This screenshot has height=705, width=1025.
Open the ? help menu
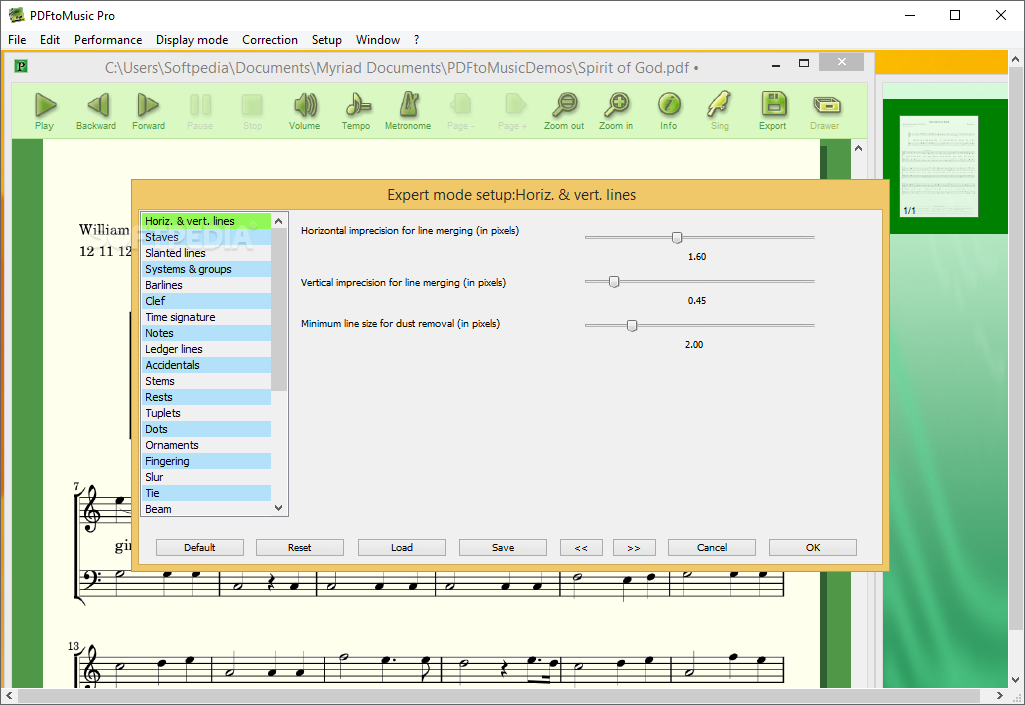pos(416,40)
